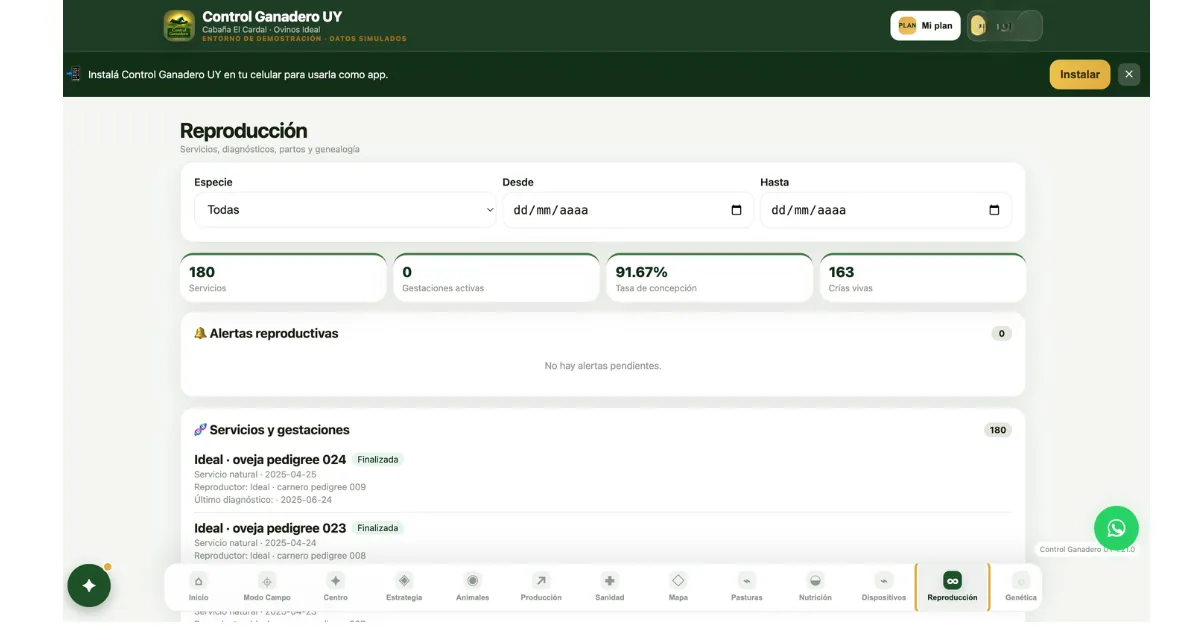Viewport: 1200px width, 630px height.
Task: Go to the Estrategia section
Action: point(404,587)
